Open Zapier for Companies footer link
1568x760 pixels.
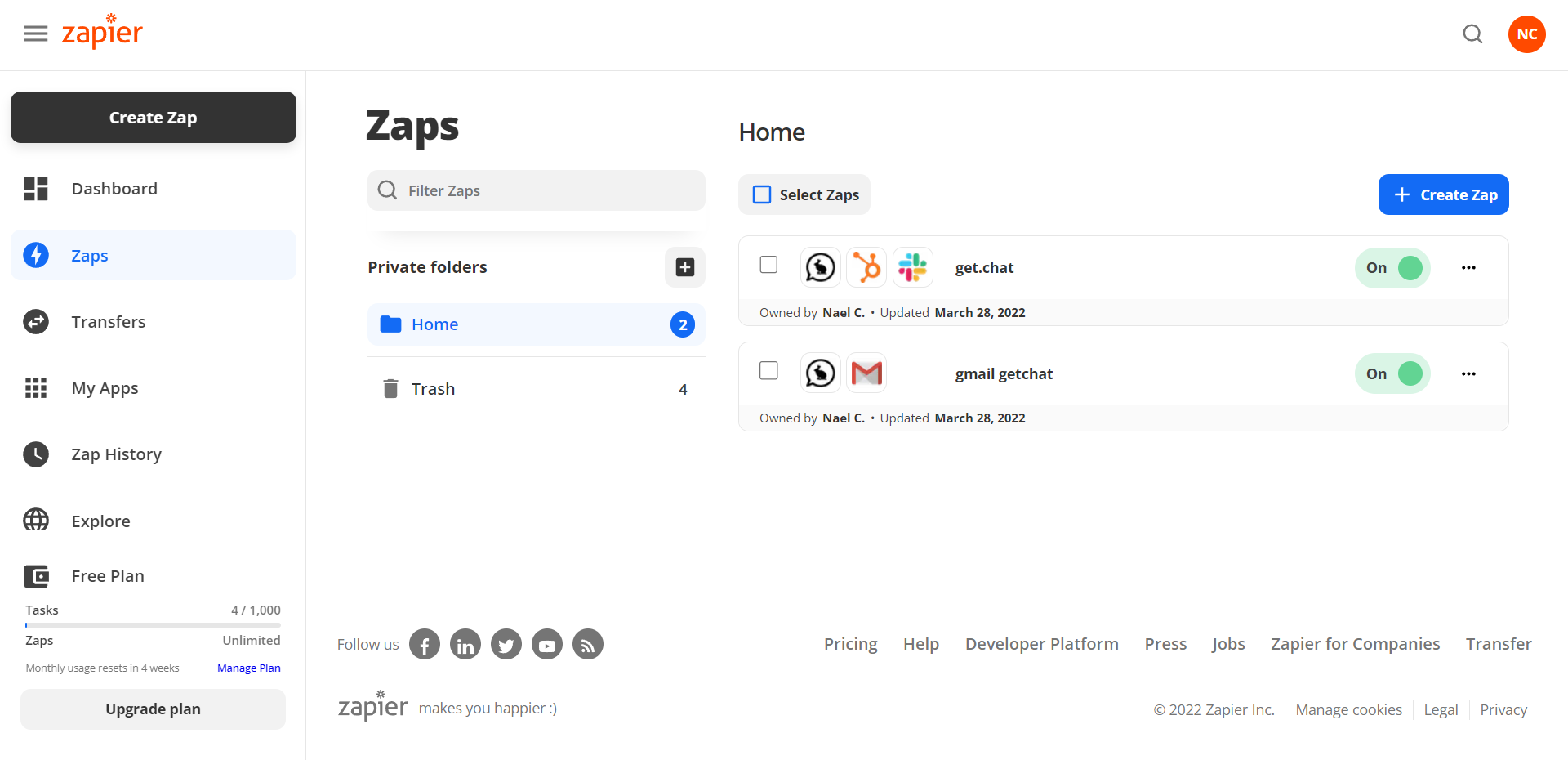[x=1355, y=644]
